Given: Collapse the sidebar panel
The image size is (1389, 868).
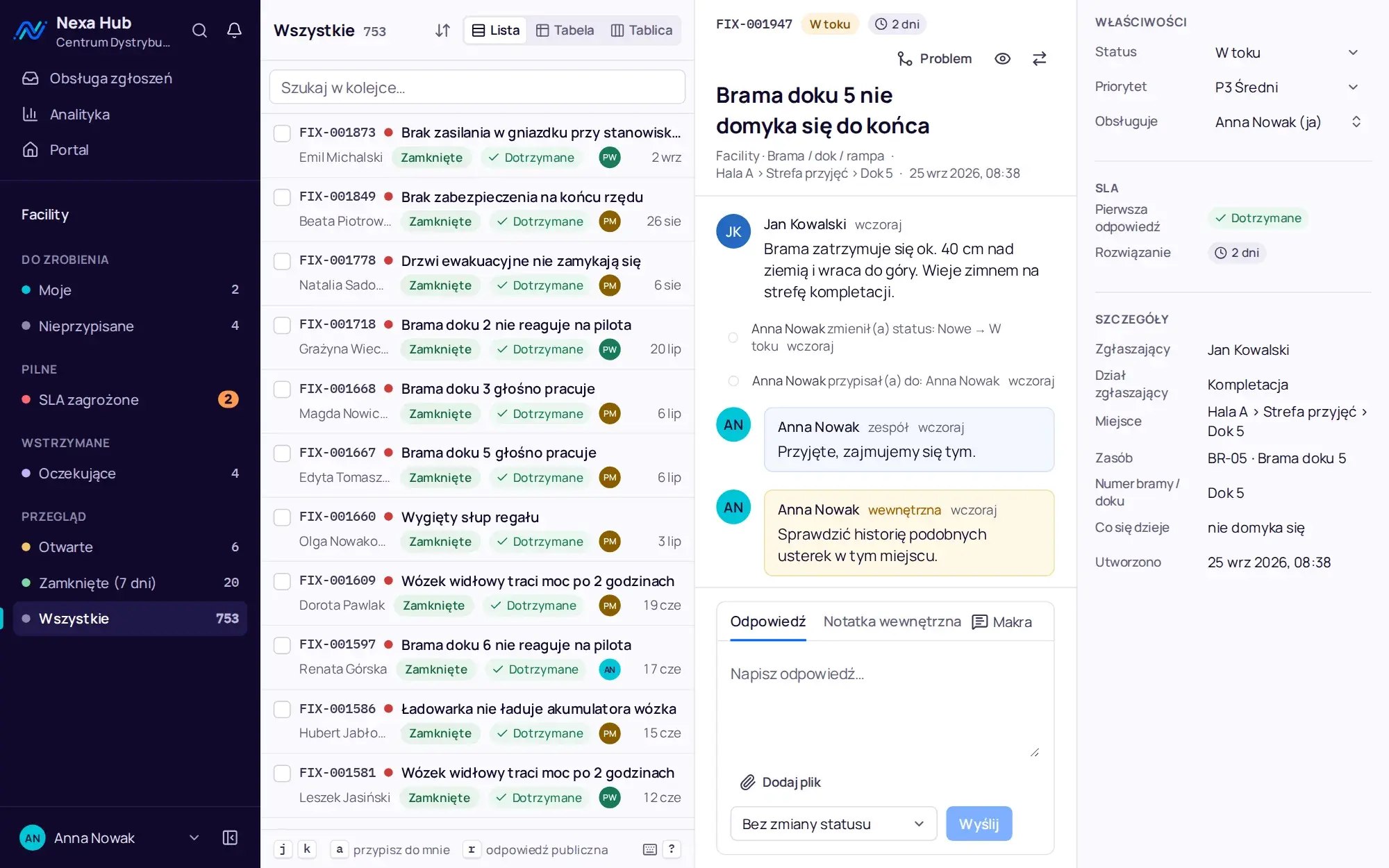Looking at the screenshot, I should point(230,838).
